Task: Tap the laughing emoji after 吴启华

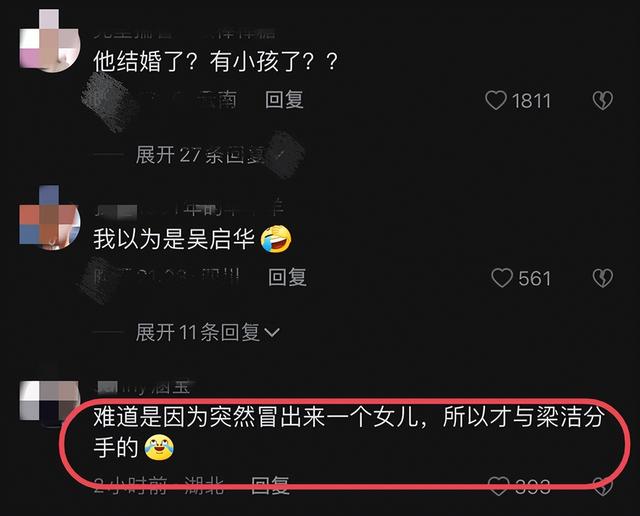Action: (x=276, y=239)
